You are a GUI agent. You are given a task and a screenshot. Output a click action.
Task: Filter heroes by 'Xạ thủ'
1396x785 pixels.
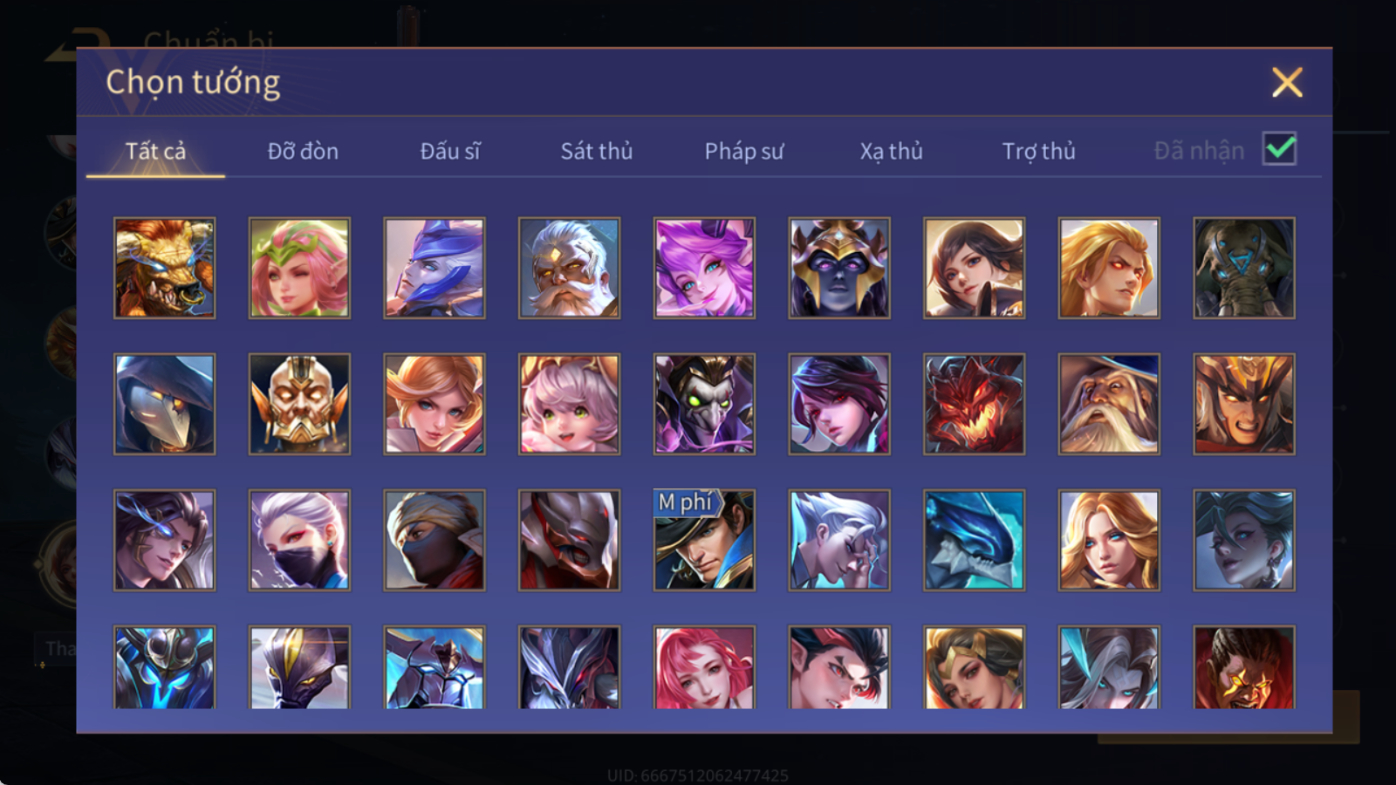(x=891, y=151)
